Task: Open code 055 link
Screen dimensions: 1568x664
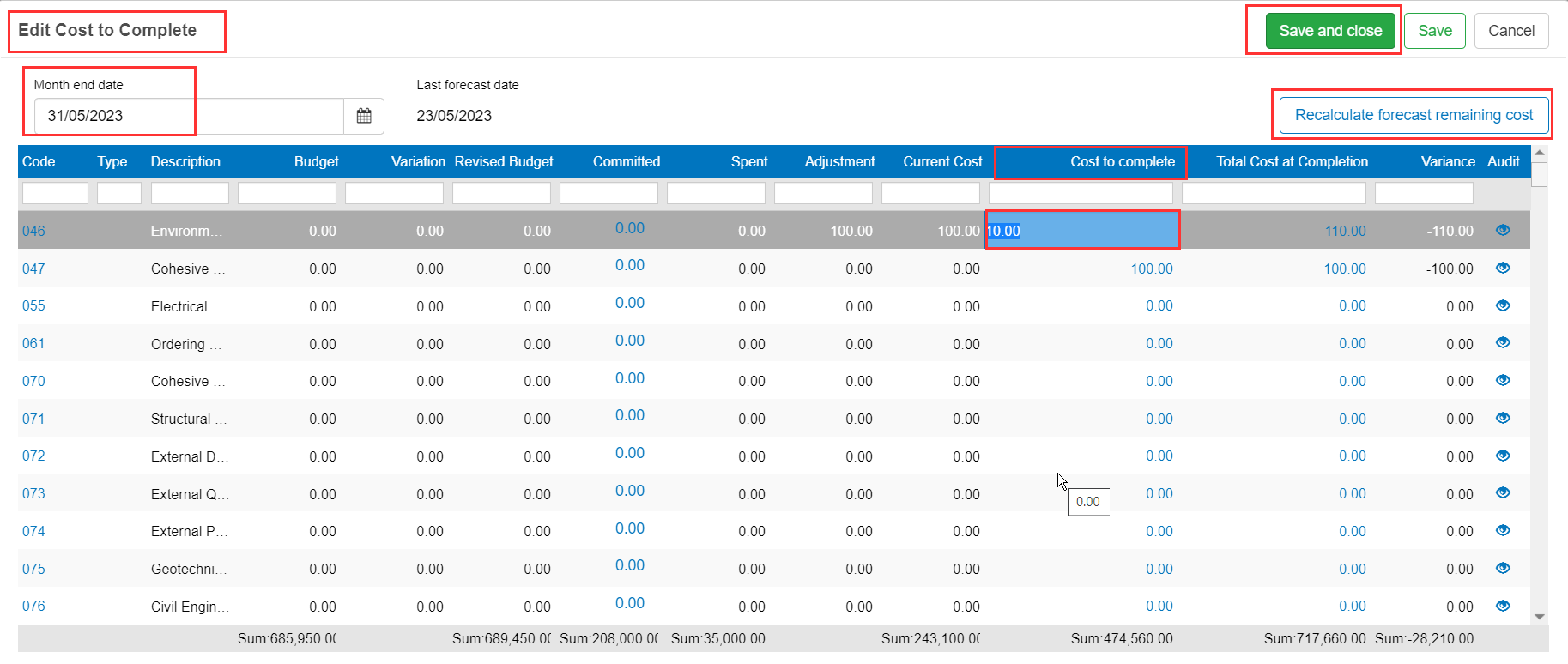Action: pos(33,305)
